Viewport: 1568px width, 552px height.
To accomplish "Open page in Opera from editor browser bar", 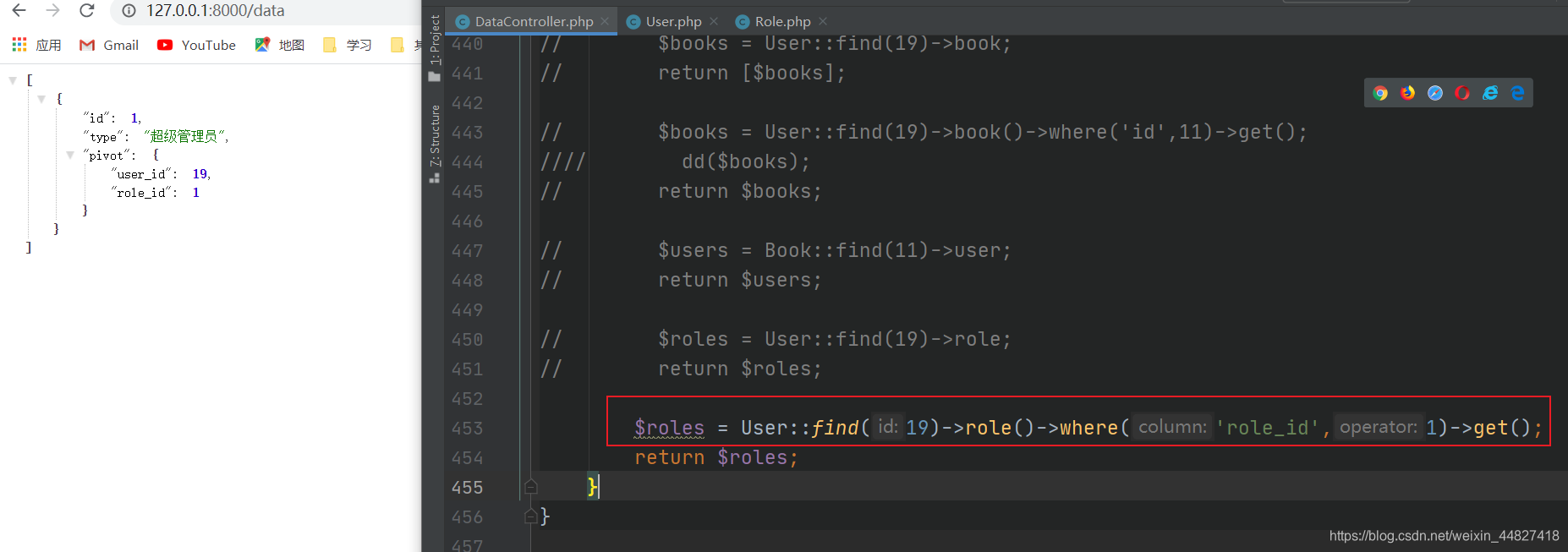I will (1462, 93).
